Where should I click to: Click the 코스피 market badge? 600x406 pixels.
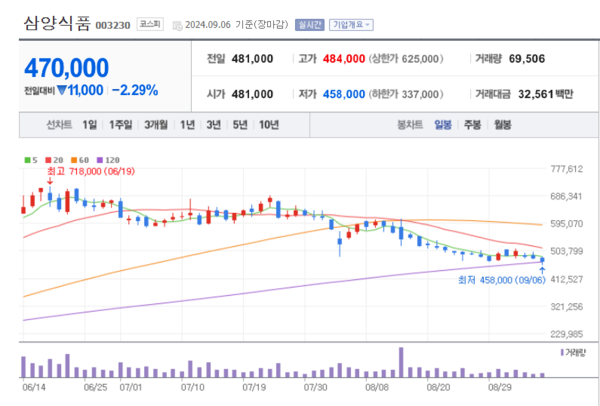pos(150,24)
